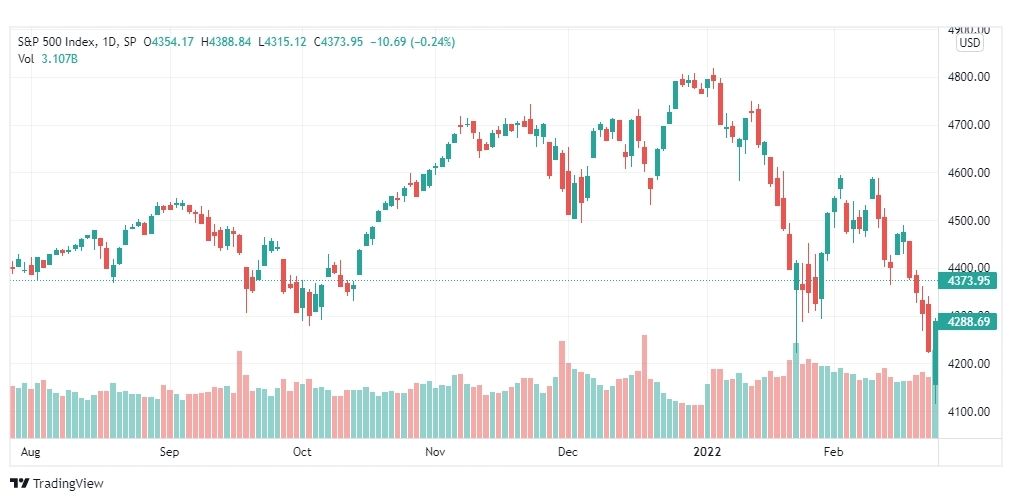This screenshot has height=501, width=1012.
Task: Select the Sep time axis label
Action: 169,452
